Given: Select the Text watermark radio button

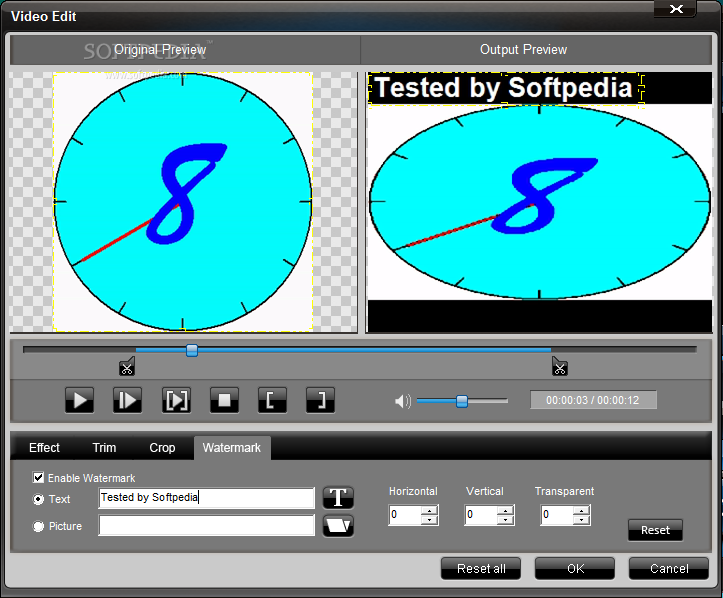Looking at the screenshot, I should [x=38, y=499].
